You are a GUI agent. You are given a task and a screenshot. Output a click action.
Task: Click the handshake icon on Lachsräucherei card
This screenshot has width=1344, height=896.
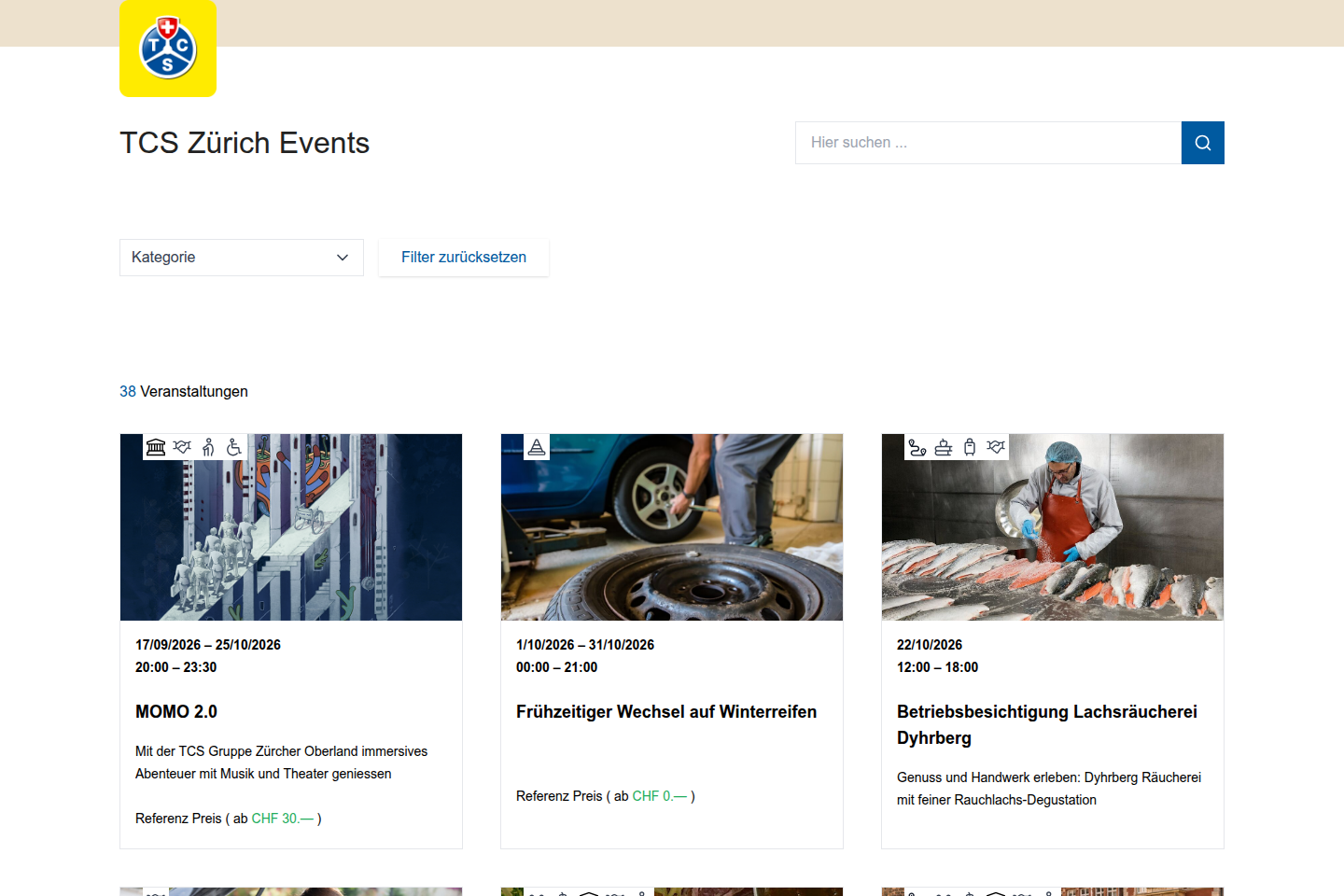pyautogui.click(x=996, y=447)
